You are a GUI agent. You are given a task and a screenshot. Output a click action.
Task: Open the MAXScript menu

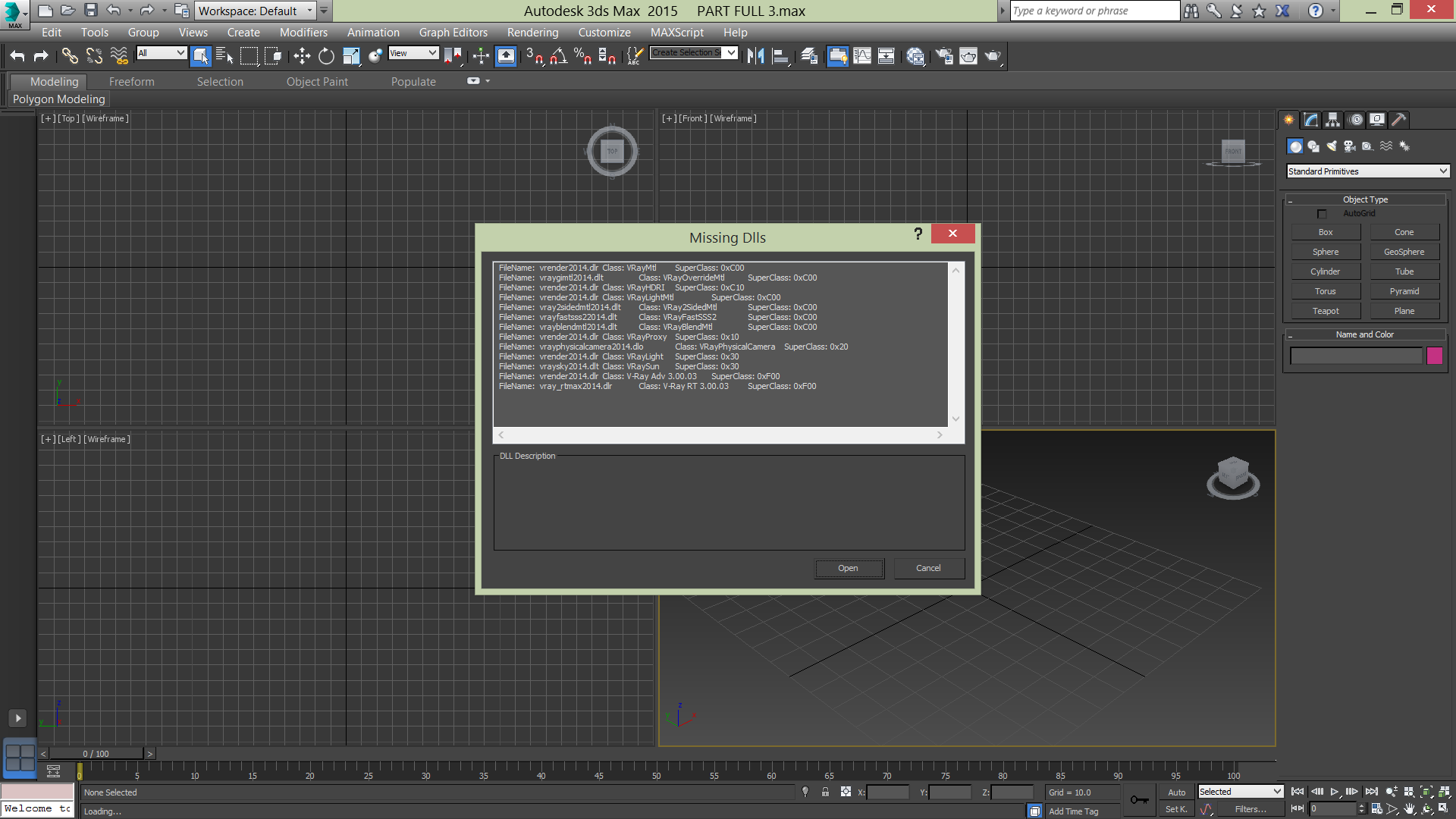click(676, 32)
